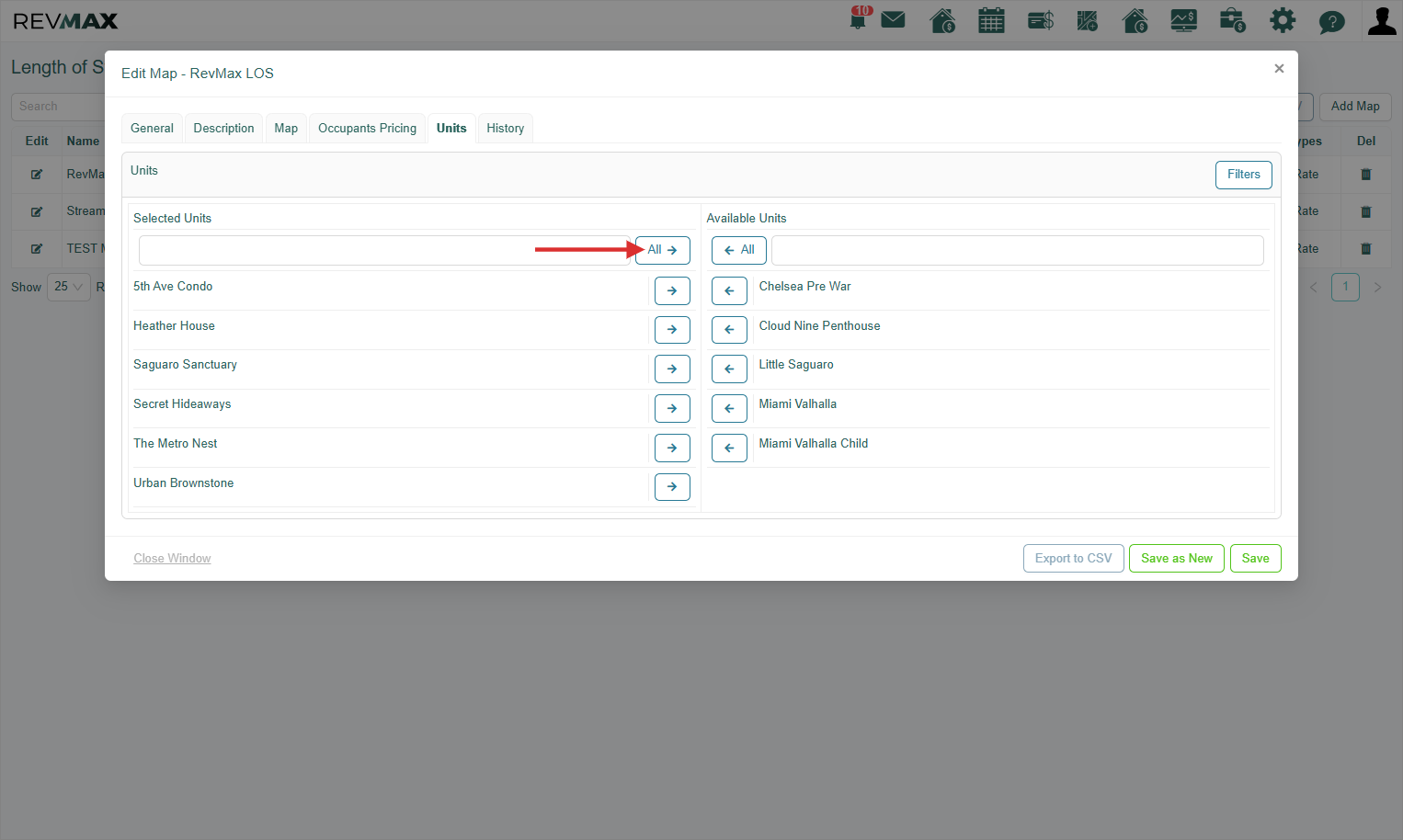The image size is (1403, 840).
Task: Click the right arrow for Secret Hideaways
Action: pos(672,408)
